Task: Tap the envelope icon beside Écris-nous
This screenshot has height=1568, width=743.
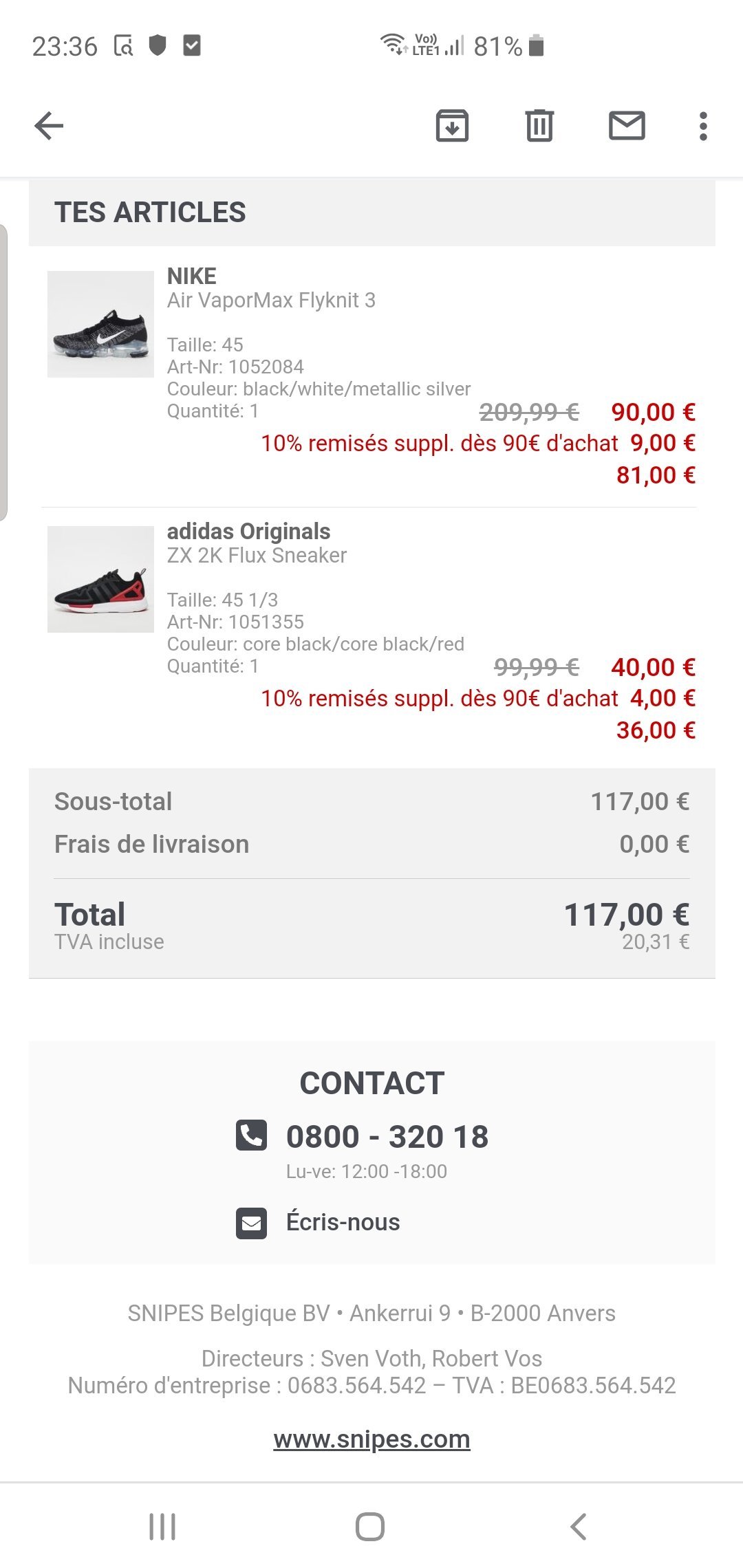Action: tap(251, 1223)
